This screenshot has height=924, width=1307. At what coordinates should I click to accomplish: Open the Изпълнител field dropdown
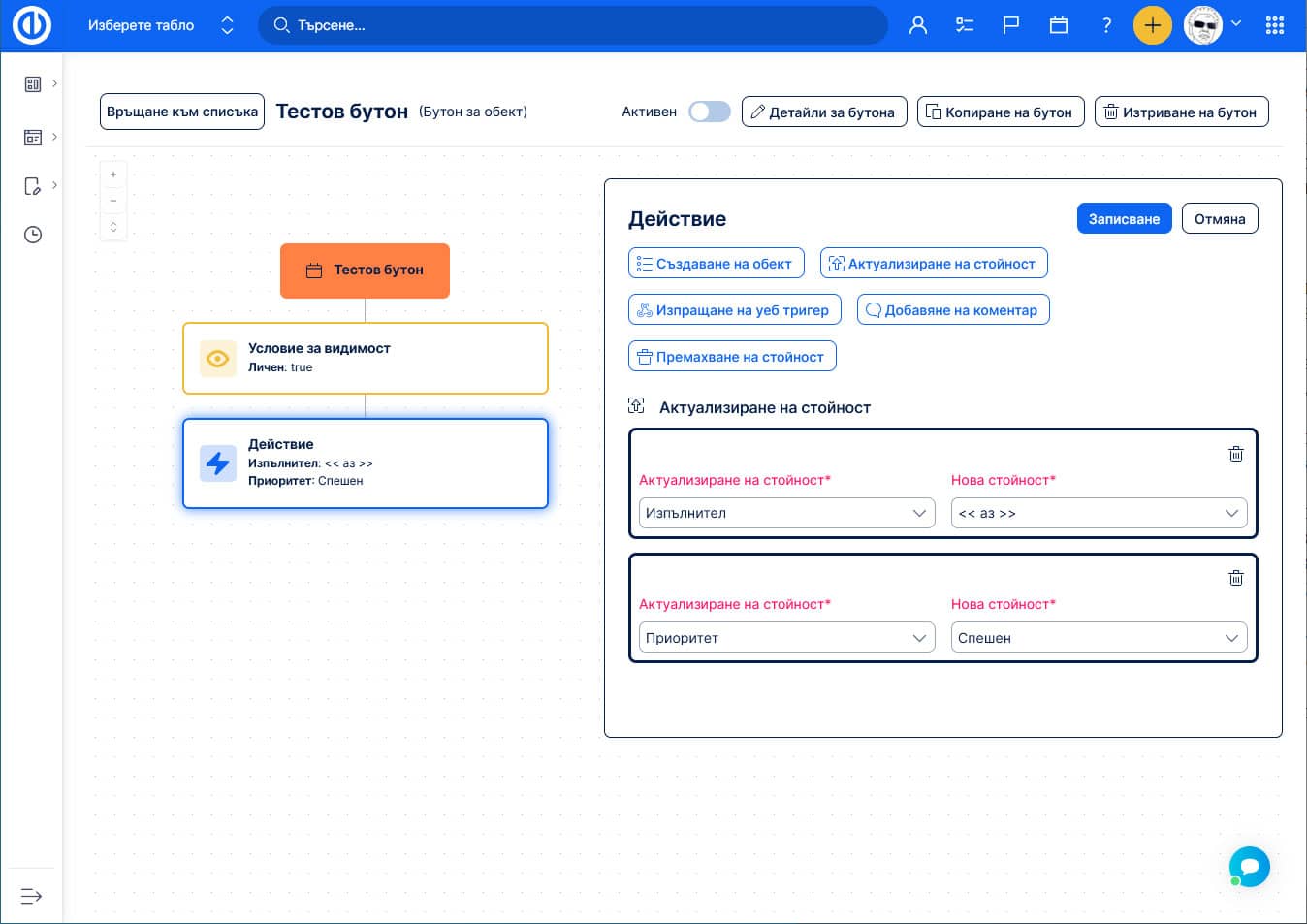pos(787,513)
